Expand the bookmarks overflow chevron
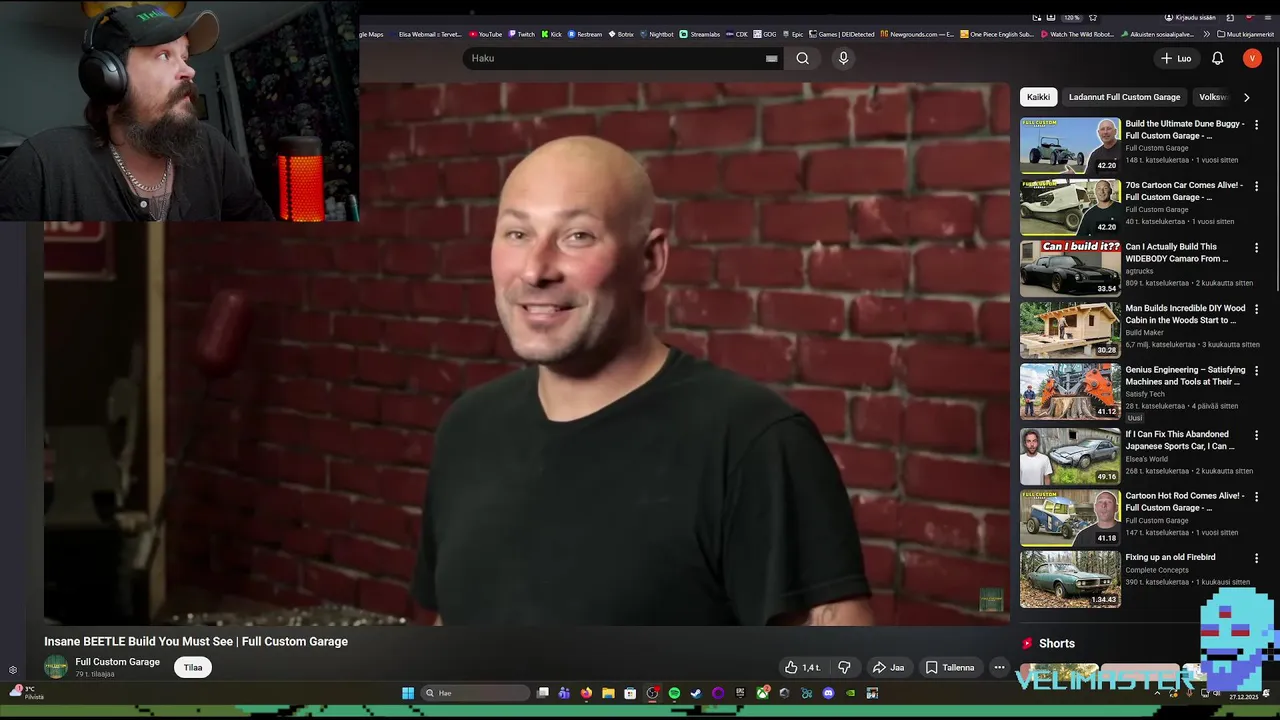The width and height of the screenshot is (1280, 720). click(x=1208, y=34)
